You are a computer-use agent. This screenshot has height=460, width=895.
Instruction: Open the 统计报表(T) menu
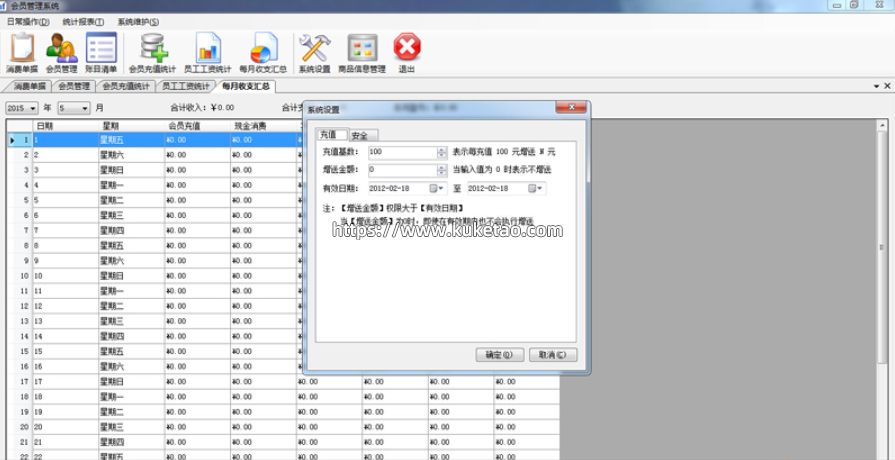point(83,22)
